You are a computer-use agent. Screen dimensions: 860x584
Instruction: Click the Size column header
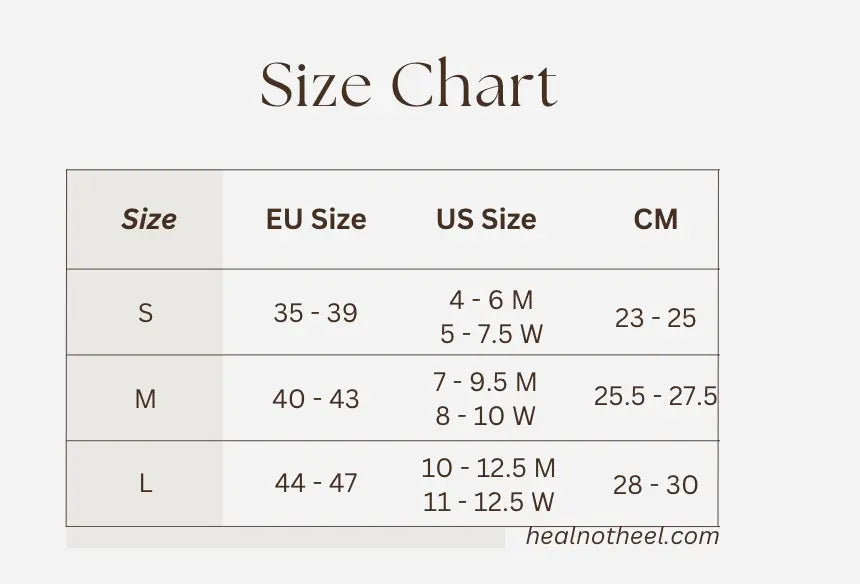[148, 219]
